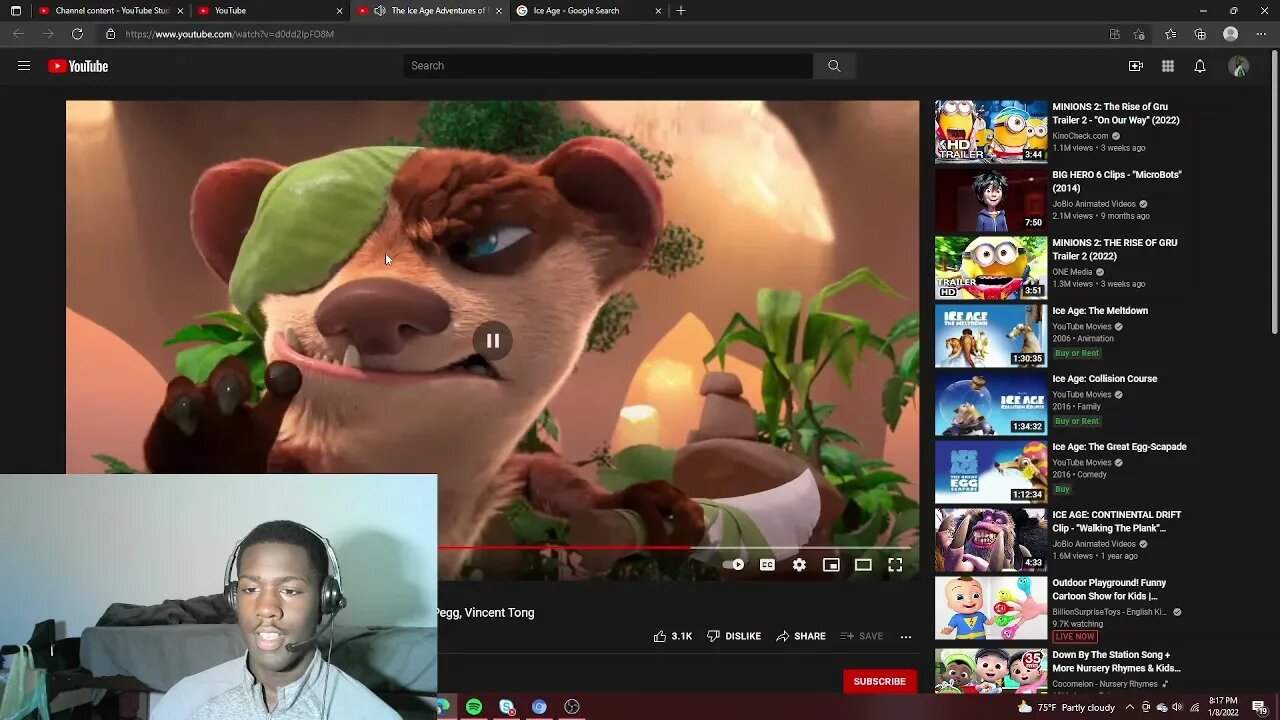1280x720 pixels.
Task: Refresh the browser page
Action: [x=77, y=34]
